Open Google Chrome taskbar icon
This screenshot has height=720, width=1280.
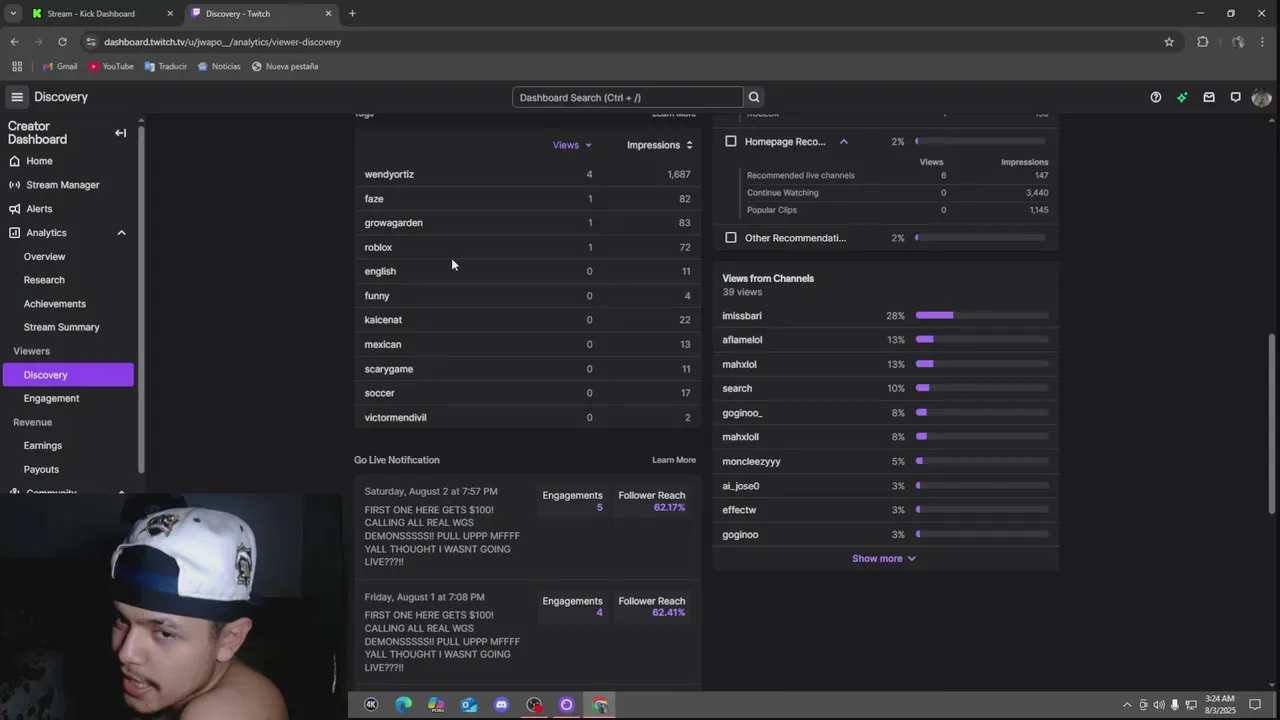click(600, 705)
